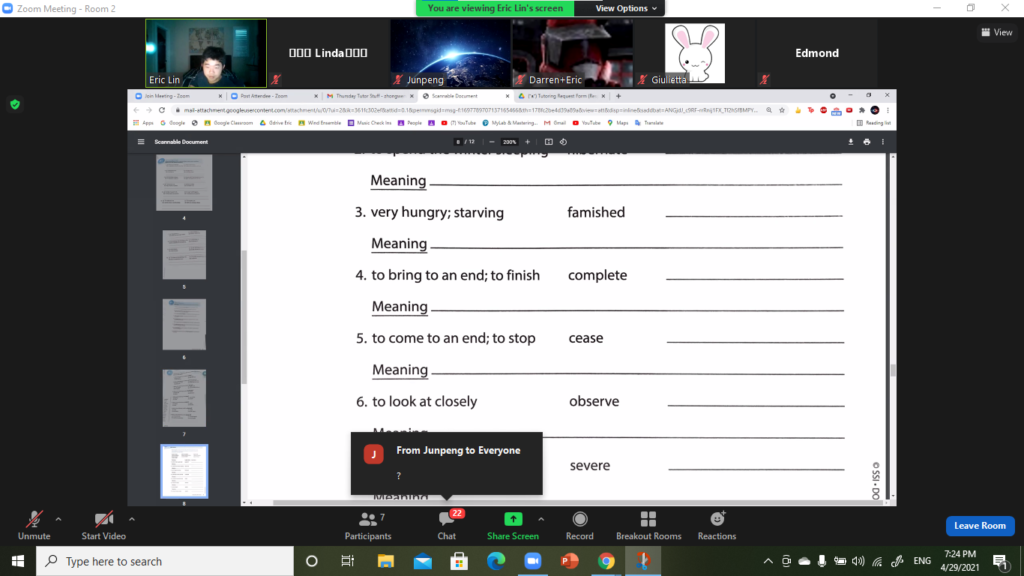Screen dimensions: 1024x576
Task: Check the green encryption shield icon
Action: click(x=15, y=104)
